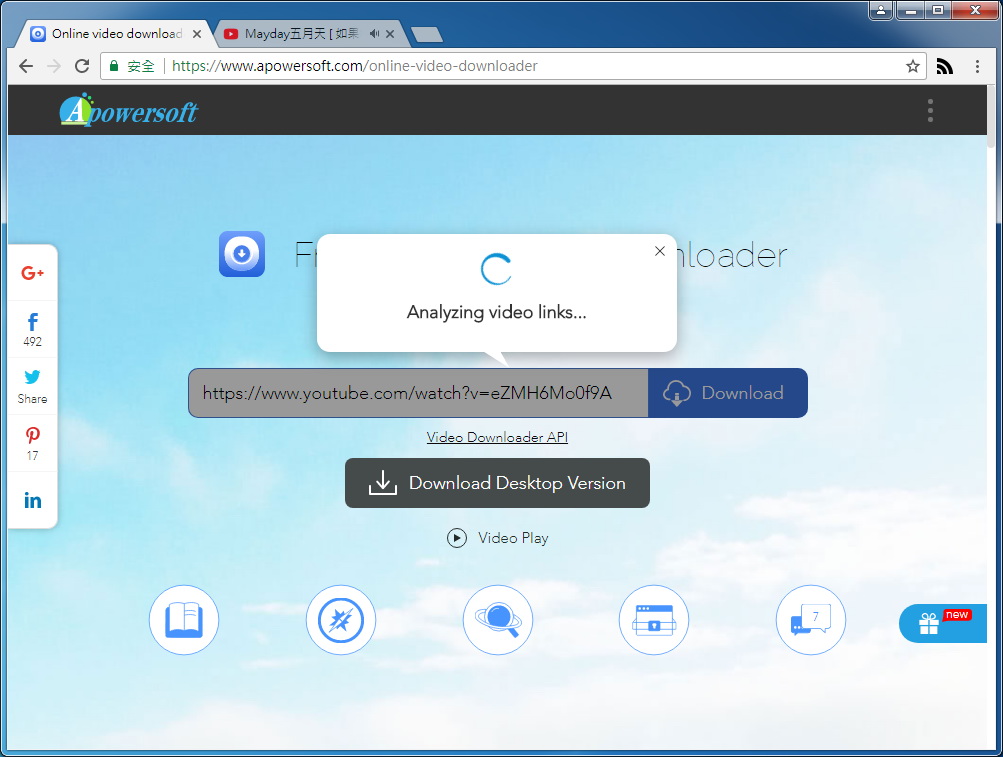Click the new gift box badge
Image resolution: width=1003 pixels, height=757 pixels.
coord(944,623)
